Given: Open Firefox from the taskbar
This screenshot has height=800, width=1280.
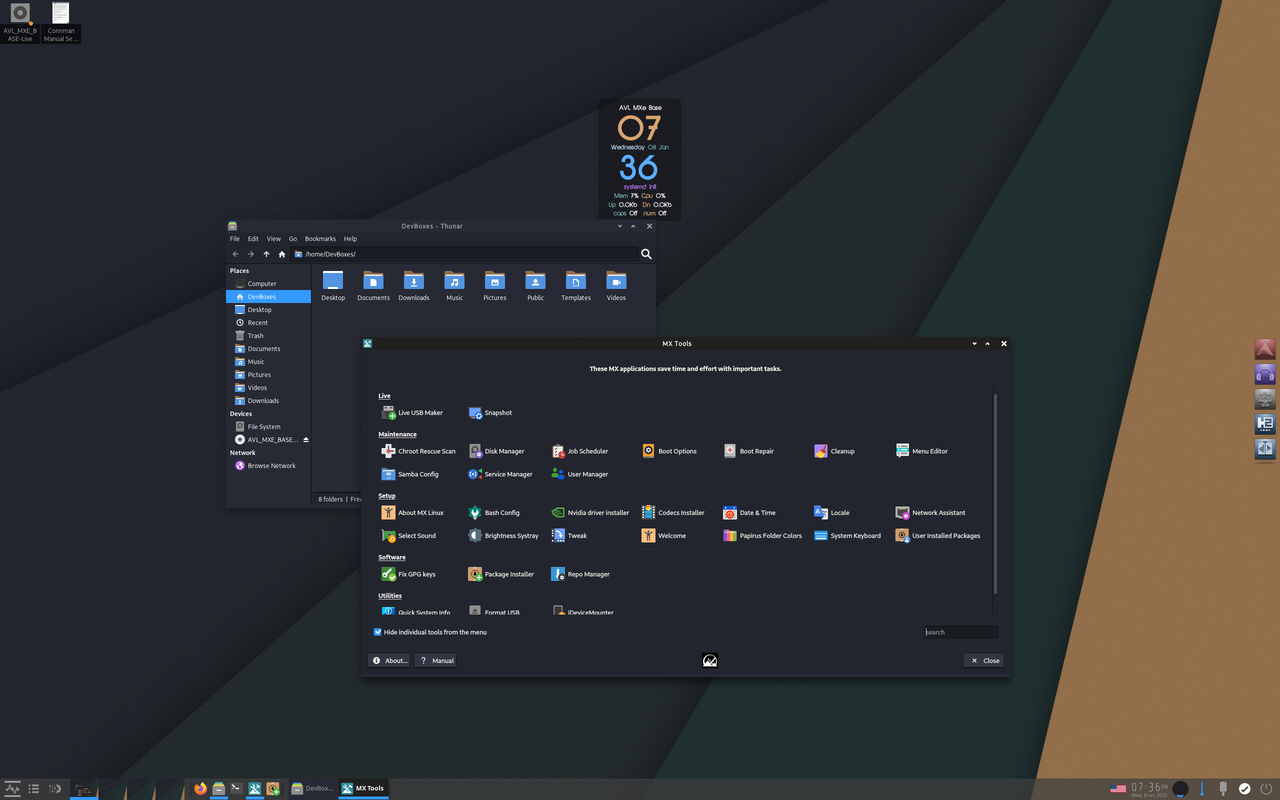Looking at the screenshot, I should click(x=200, y=788).
